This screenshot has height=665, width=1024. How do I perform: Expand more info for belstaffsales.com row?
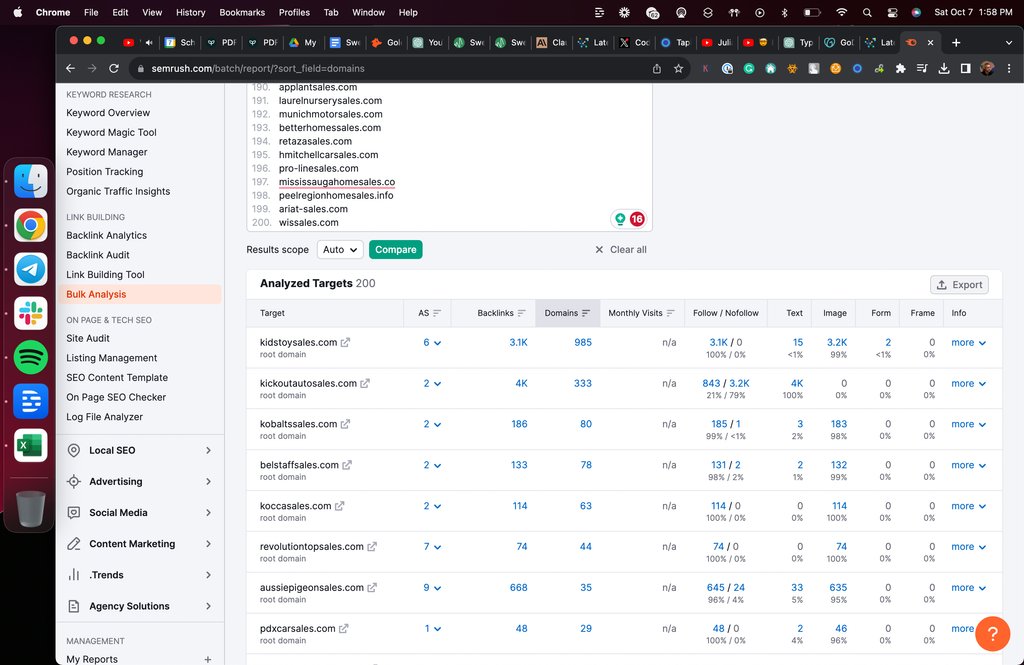[968, 465]
